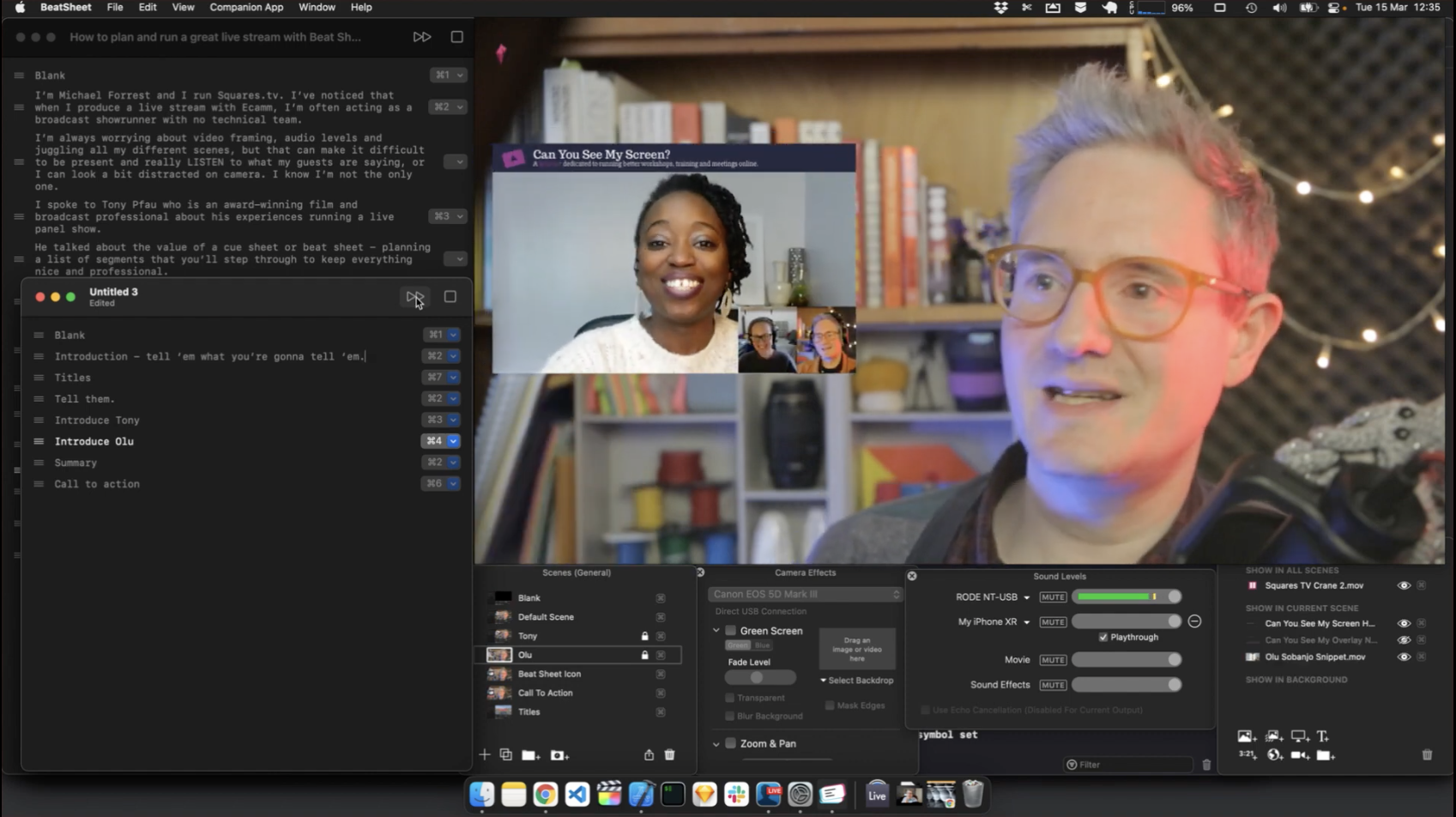Click the play button in Untitled 3 window
Viewport: 1456px width, 817px height.
(x=414, y=297)
